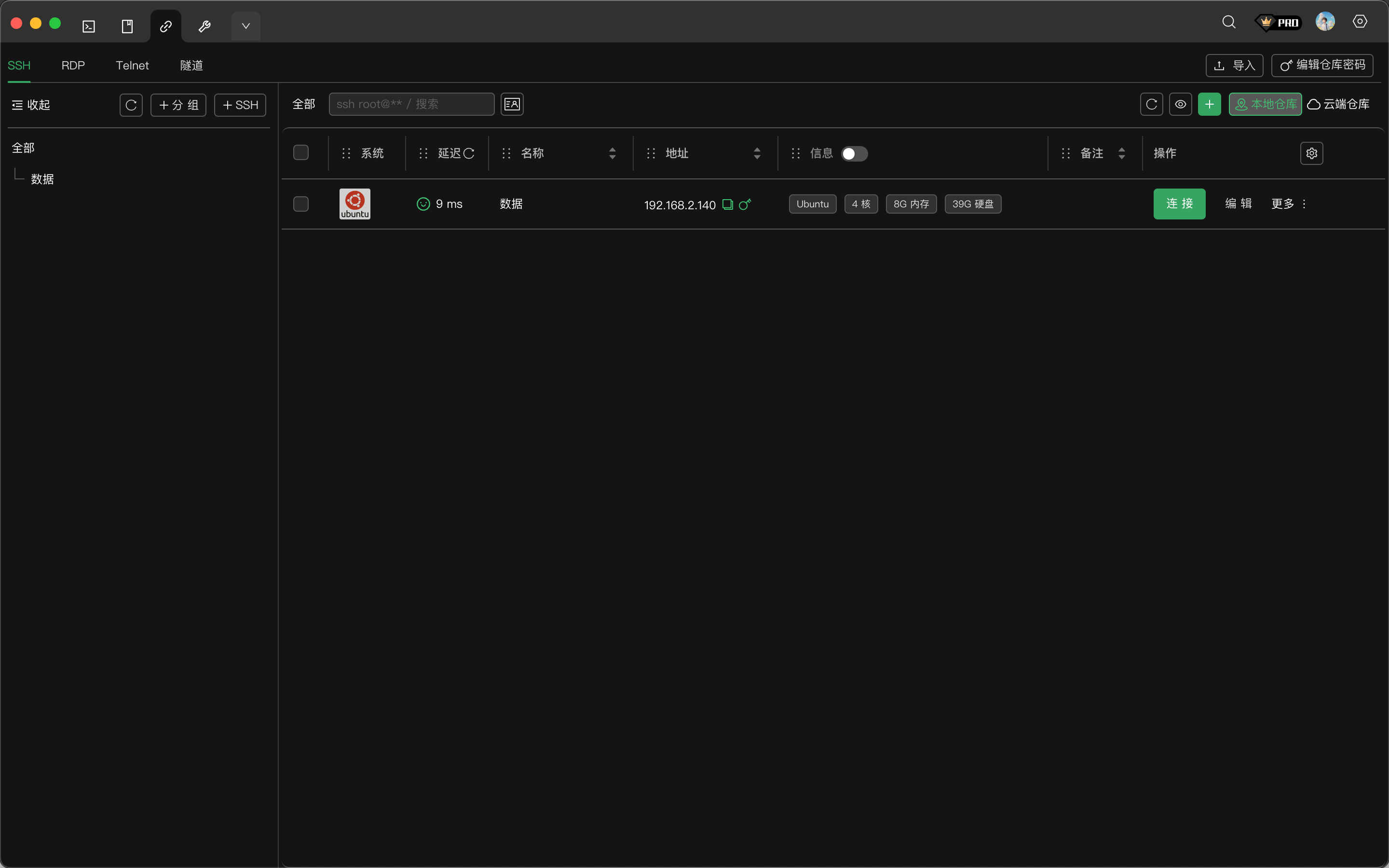Image resolution: width=1389 pixels, height=868 pixels.
Task: Click the contact card icon beside search
Action: pos(511,105)
